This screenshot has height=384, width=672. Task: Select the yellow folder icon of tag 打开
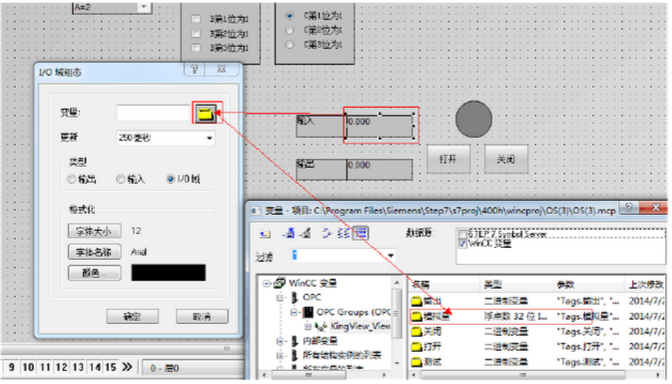click(x=417, y=347)
